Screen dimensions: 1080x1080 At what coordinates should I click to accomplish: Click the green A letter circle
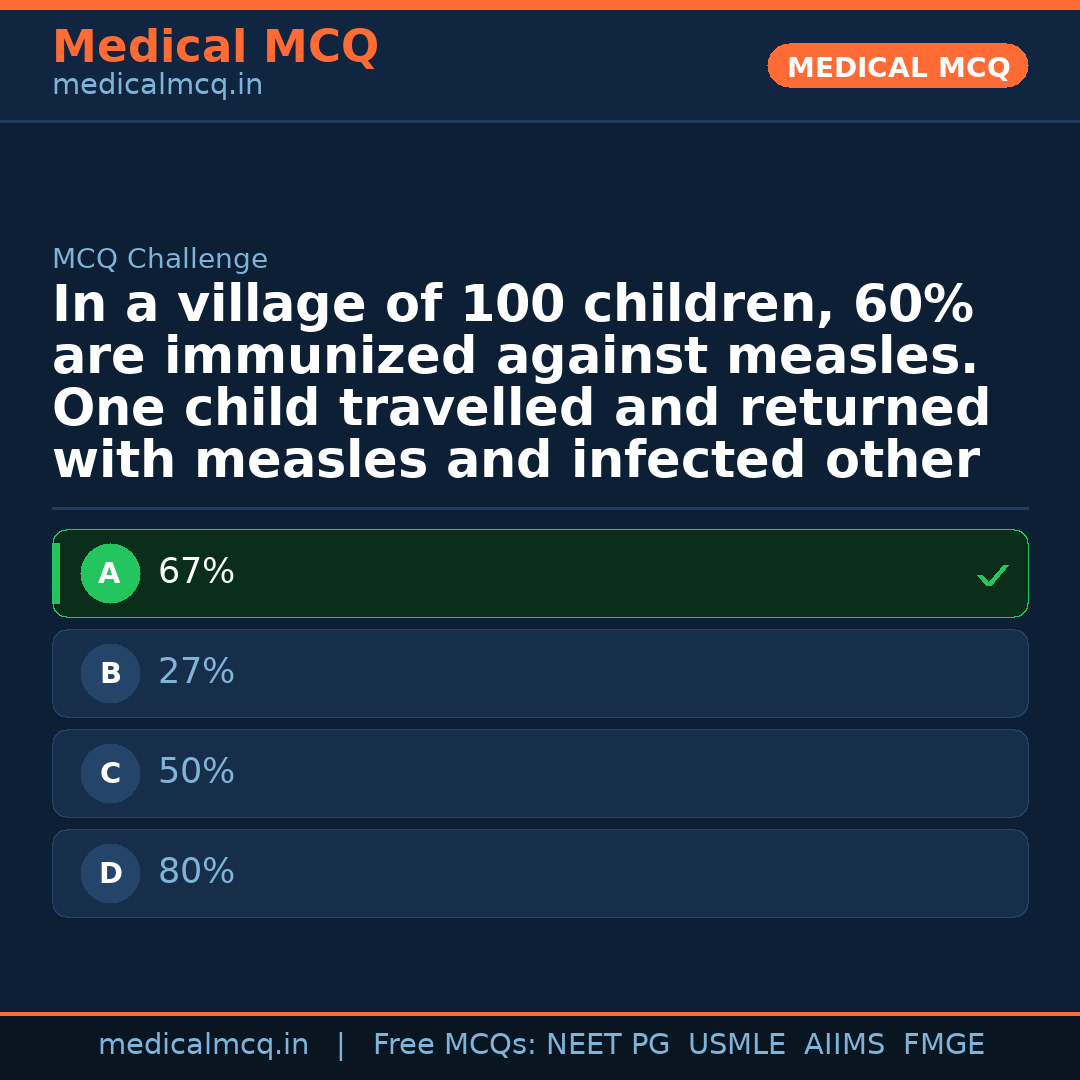point(110,574)
